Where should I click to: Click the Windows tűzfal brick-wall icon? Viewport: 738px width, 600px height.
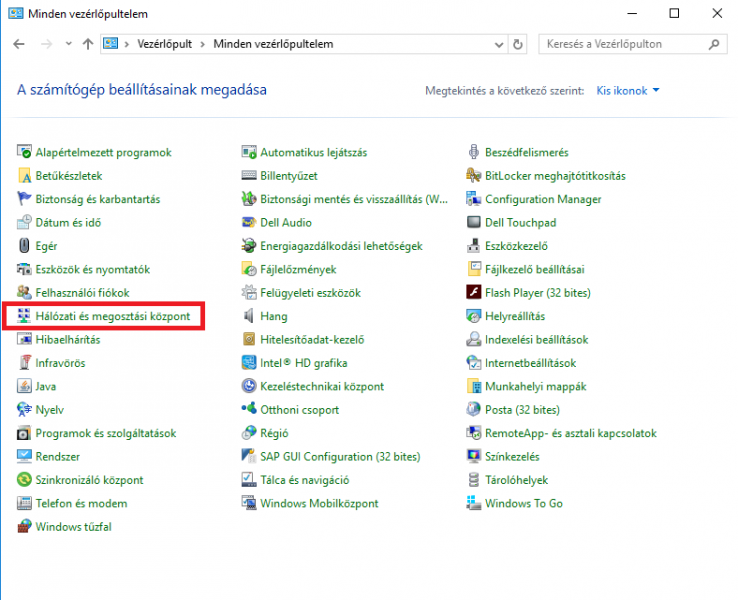(x=24, y=526)
